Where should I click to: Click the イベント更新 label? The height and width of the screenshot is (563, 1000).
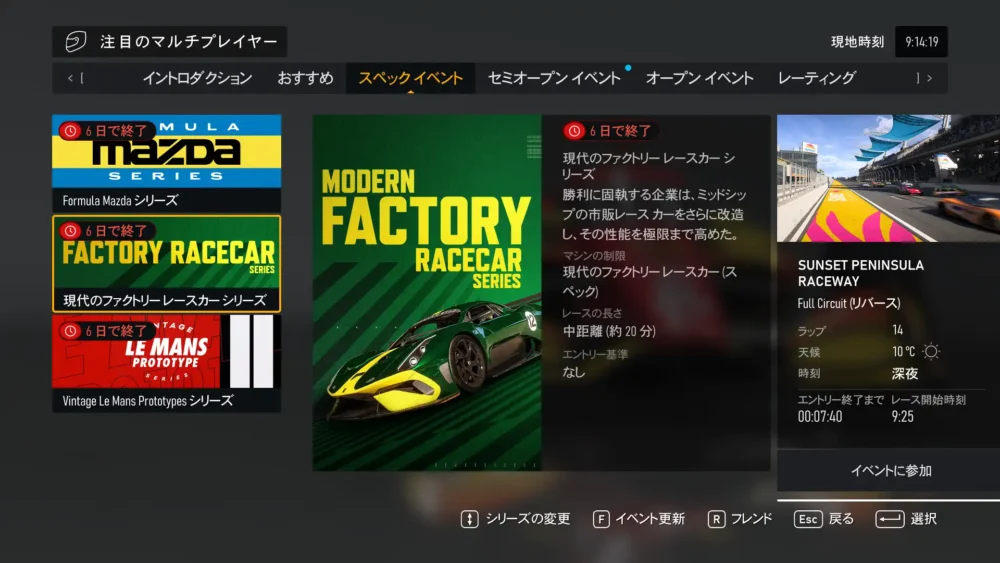point(650,519)
